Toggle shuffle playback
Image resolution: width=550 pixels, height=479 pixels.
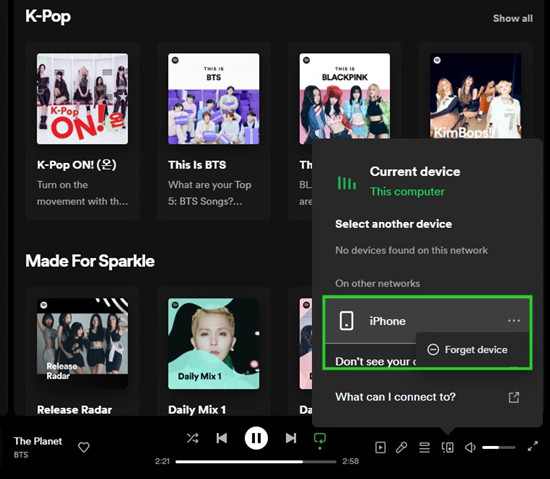click(x=193, y=438)
